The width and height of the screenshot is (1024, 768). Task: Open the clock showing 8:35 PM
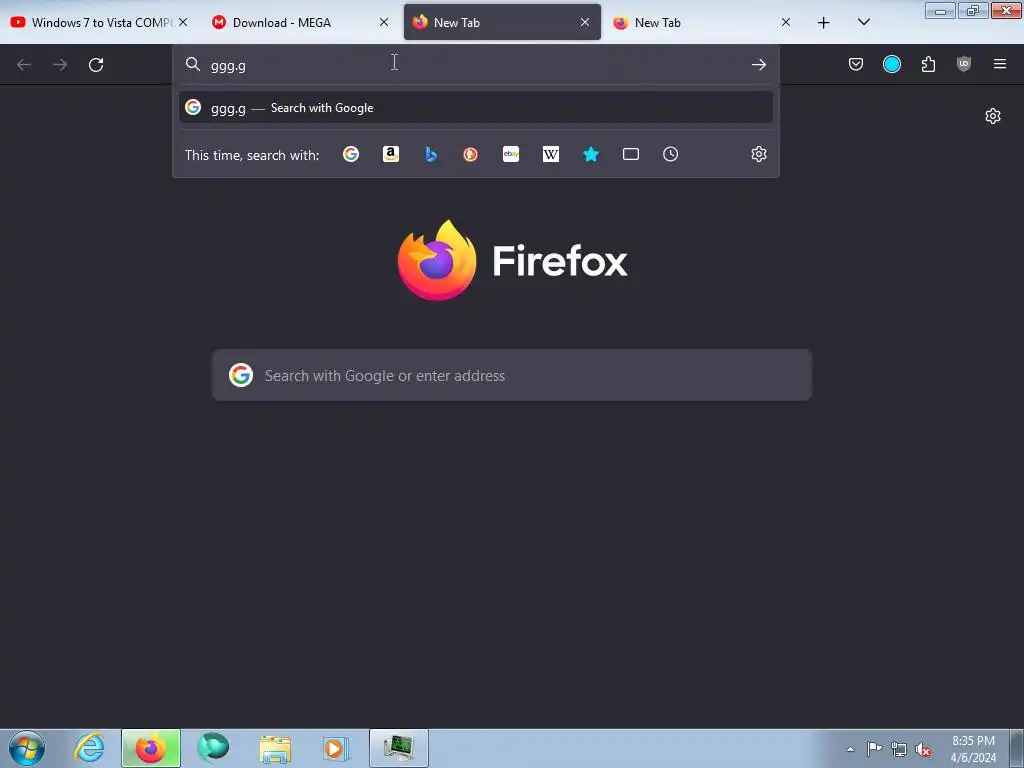(x=973, y=749)
